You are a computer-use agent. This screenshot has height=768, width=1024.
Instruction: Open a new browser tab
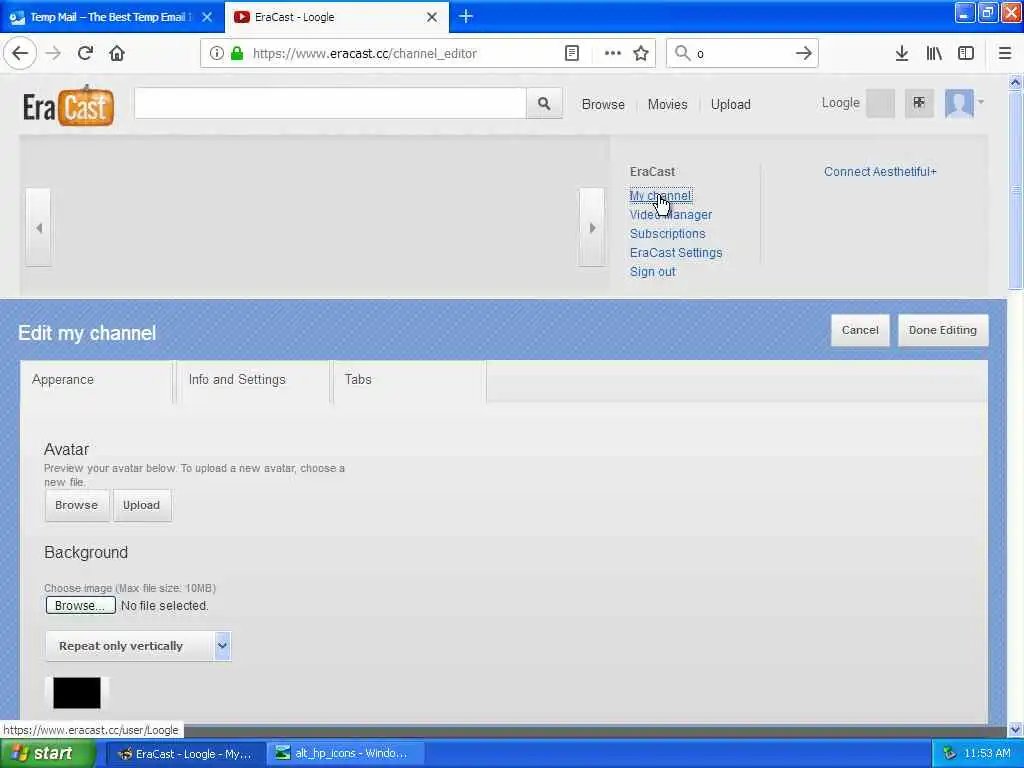[x=466, y=16]
